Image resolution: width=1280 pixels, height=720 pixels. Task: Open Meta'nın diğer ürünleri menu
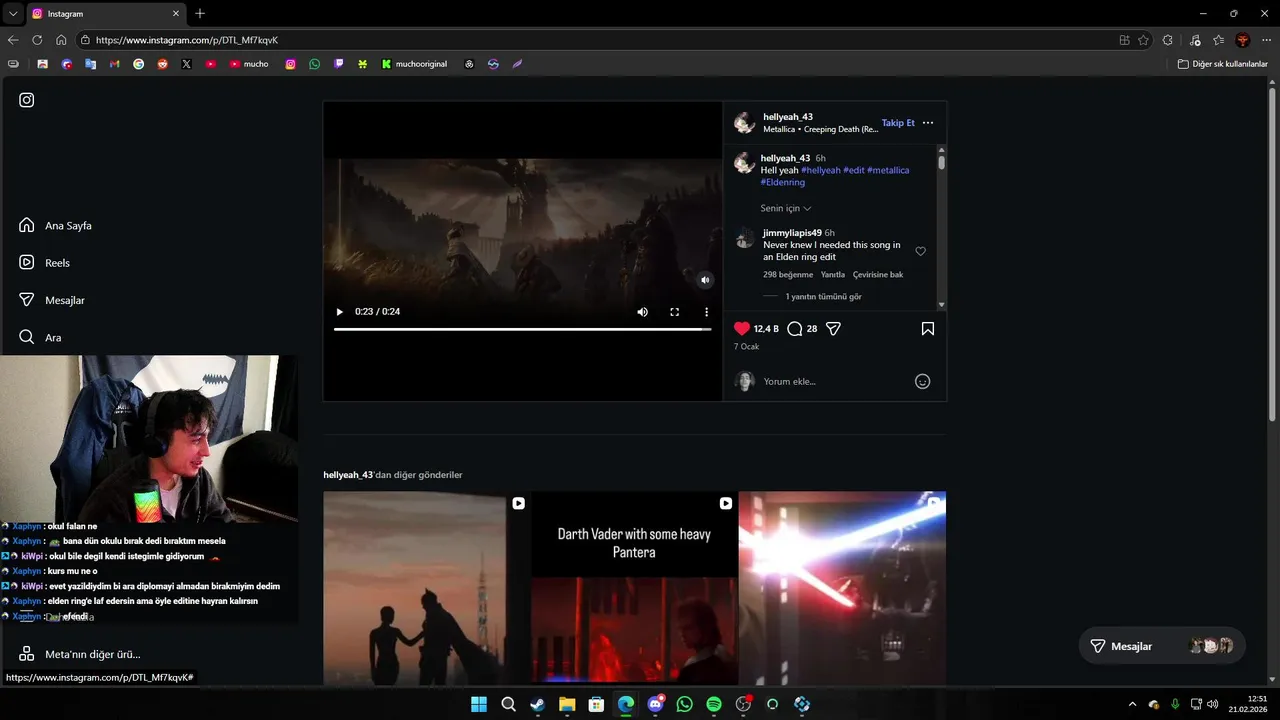80,654
